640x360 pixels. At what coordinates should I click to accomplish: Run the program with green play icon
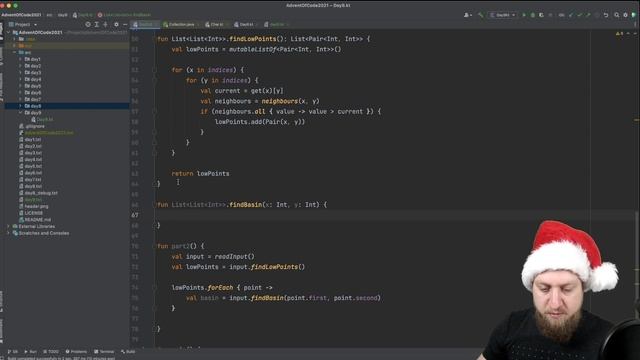pos(524,15)
